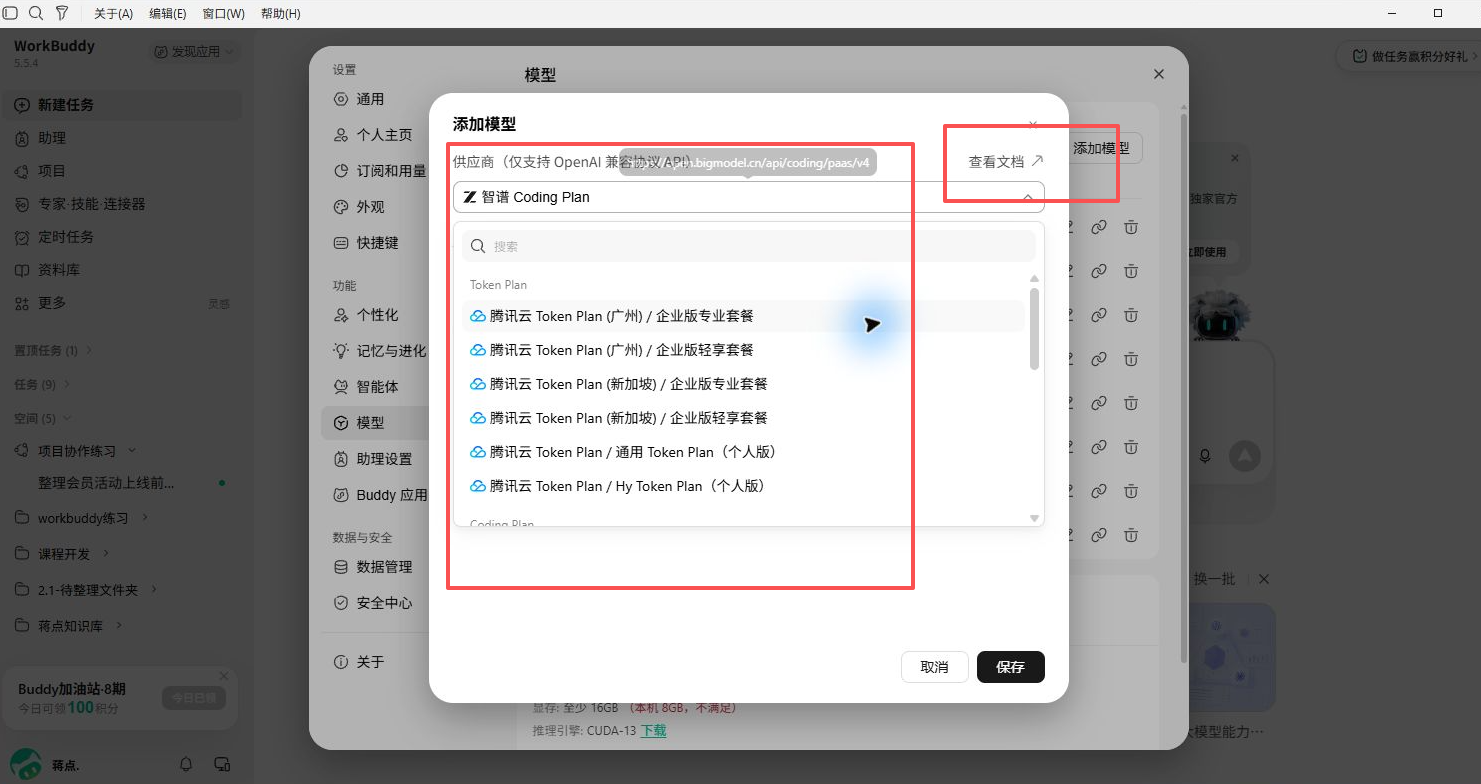The width and height of the screenshot is (1481, 784).
Task: Open the 帮助(H) menu
Action: (280, 14)
